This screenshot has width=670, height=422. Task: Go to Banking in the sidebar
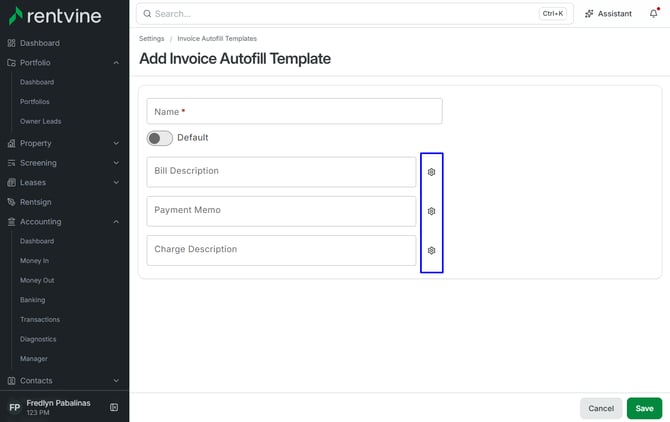[x=32, y=300]
